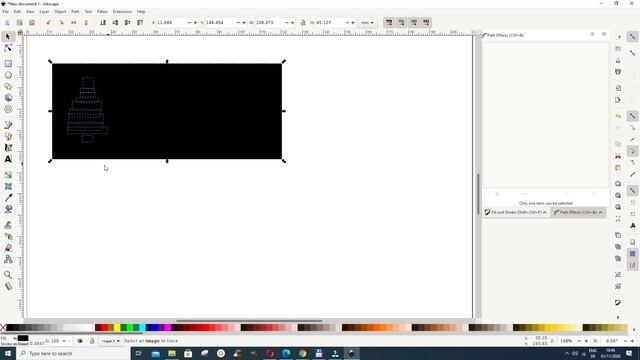The height and width of the screenshot is (360, 640).
Task: Select the Text tool
Action: (8, 159)
